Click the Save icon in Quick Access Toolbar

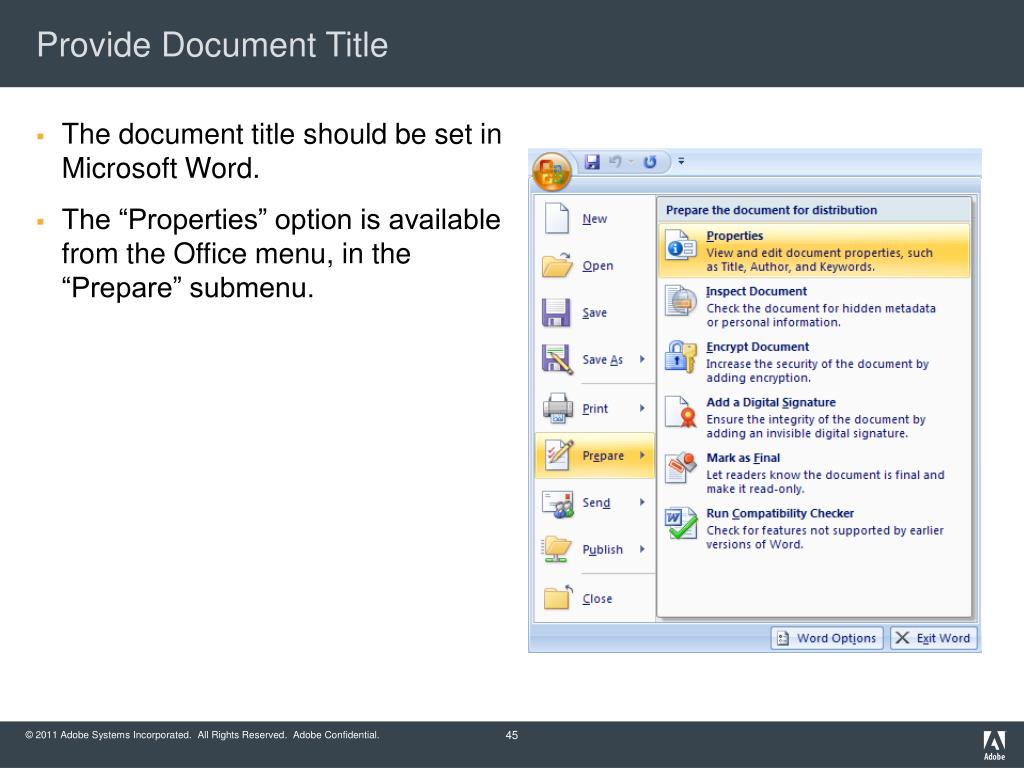pos(592,162)
